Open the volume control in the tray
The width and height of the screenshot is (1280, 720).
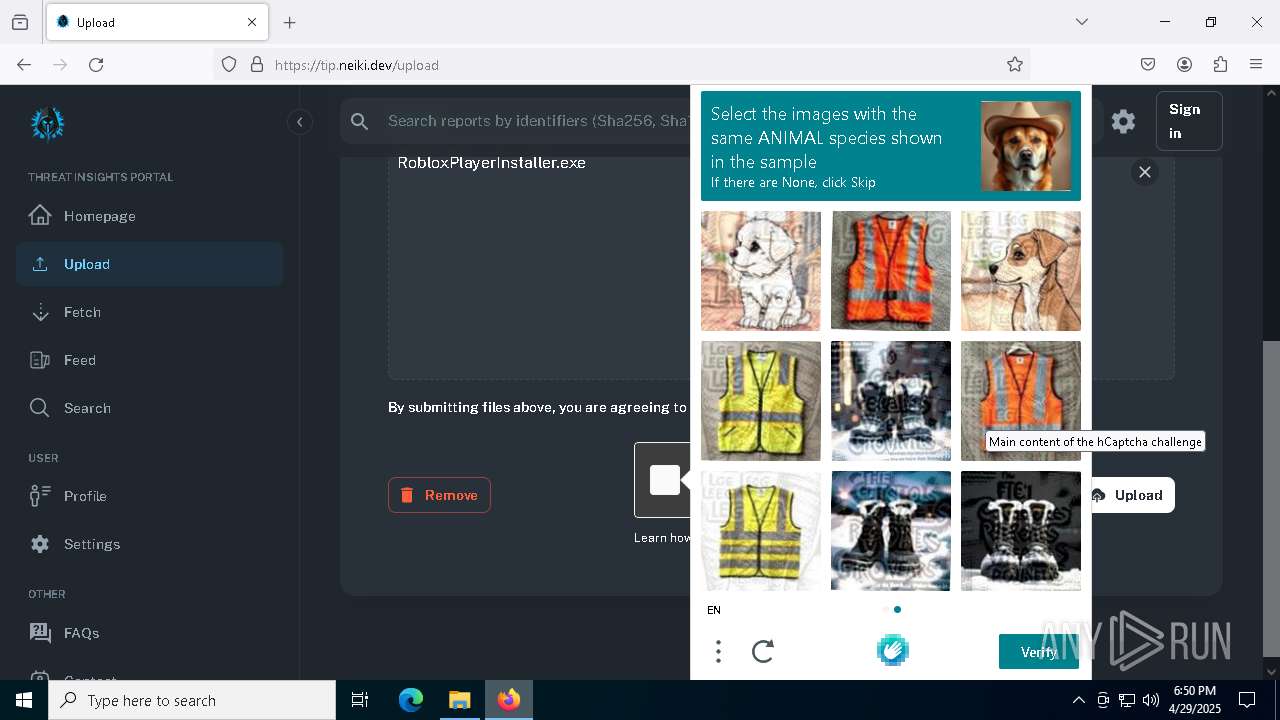tap(1151, 700)
